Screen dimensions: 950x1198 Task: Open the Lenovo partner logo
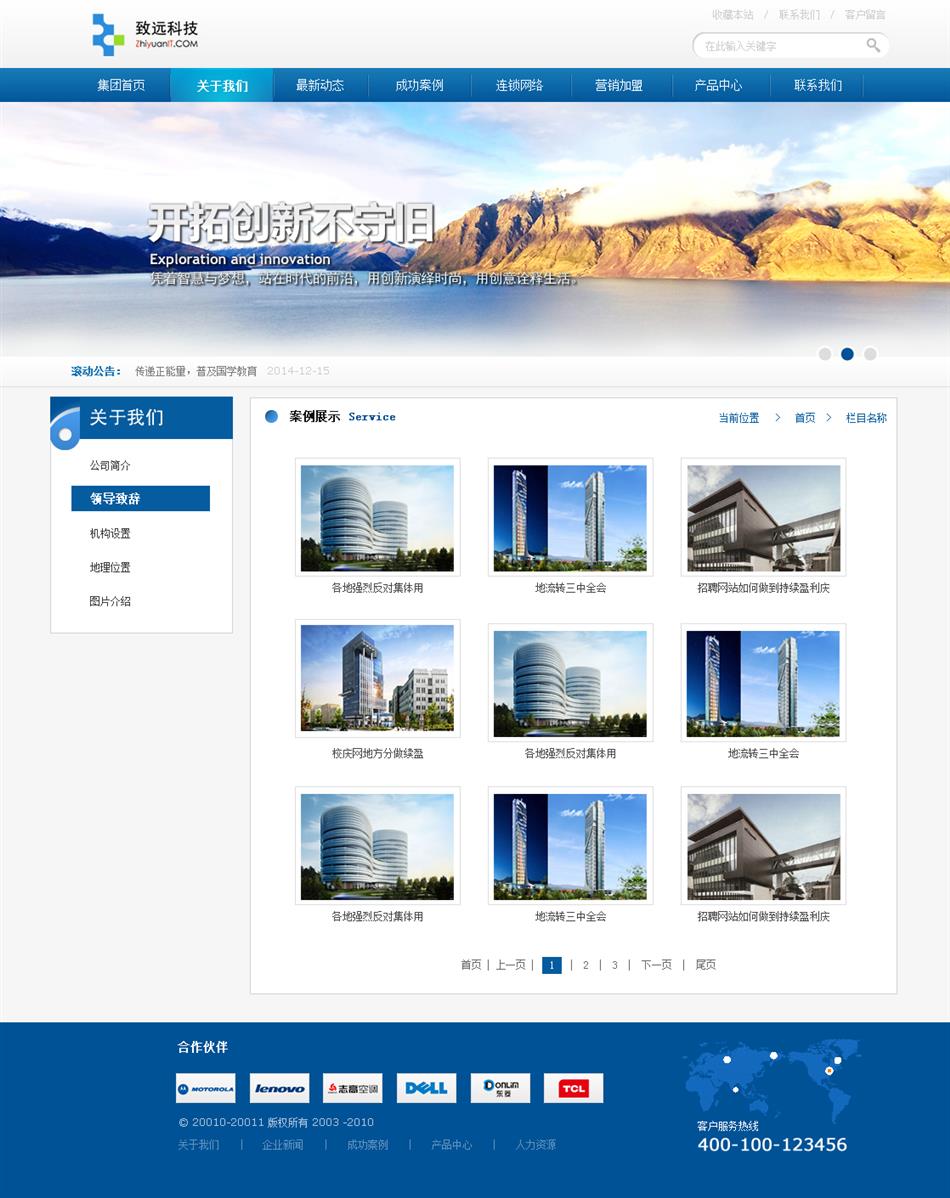pyautogui.click(x=279, y=1088)
